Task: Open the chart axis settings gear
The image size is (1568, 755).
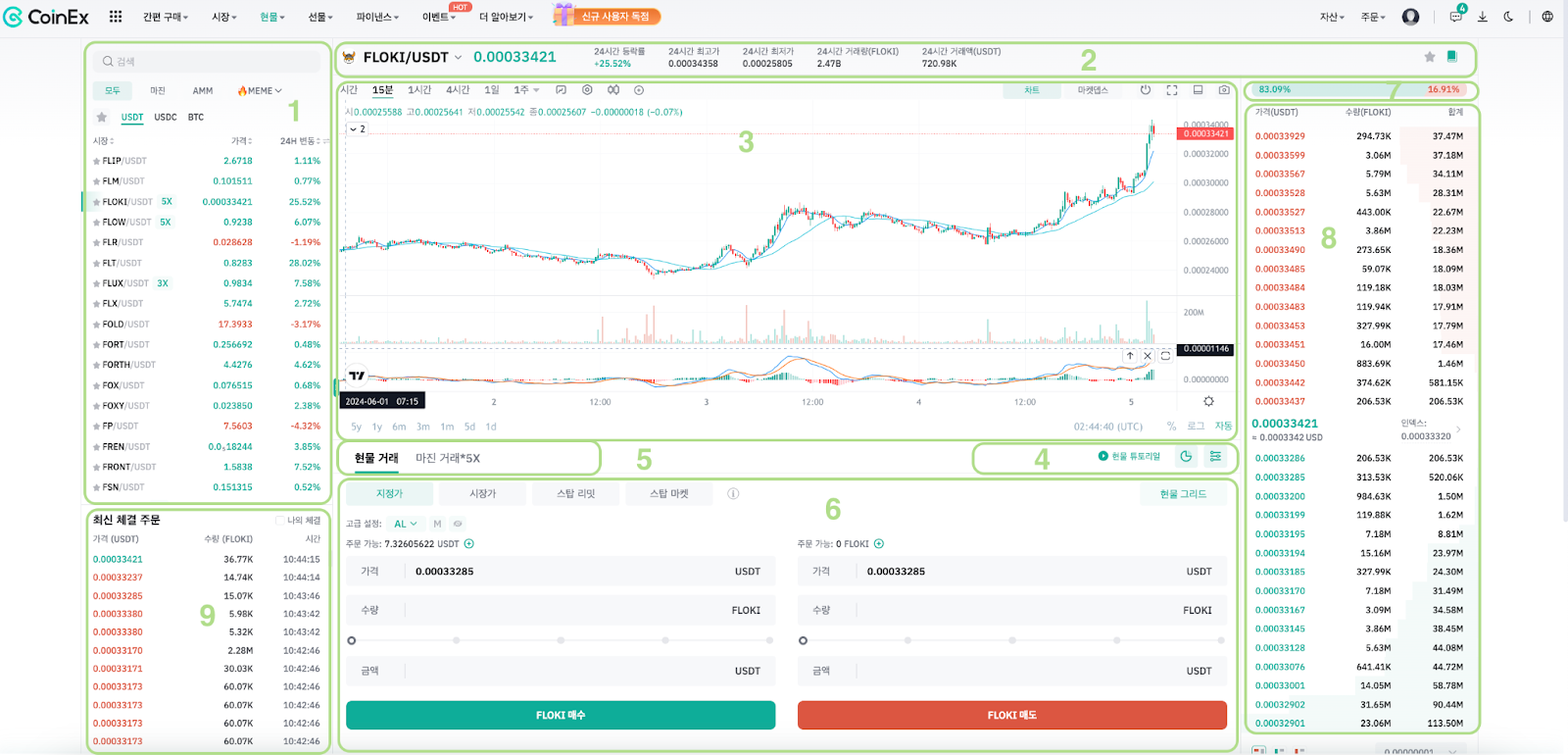Action: tap(1208, 401)
